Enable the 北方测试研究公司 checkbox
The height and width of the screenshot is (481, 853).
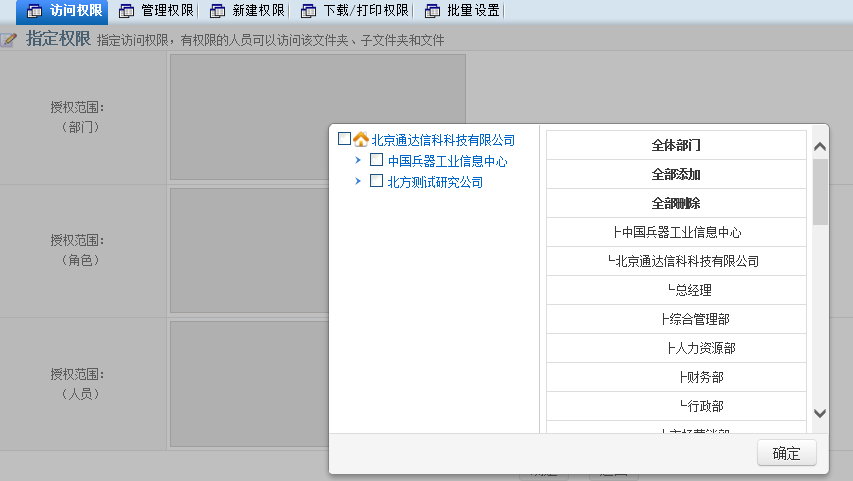[x=377, y=182]
